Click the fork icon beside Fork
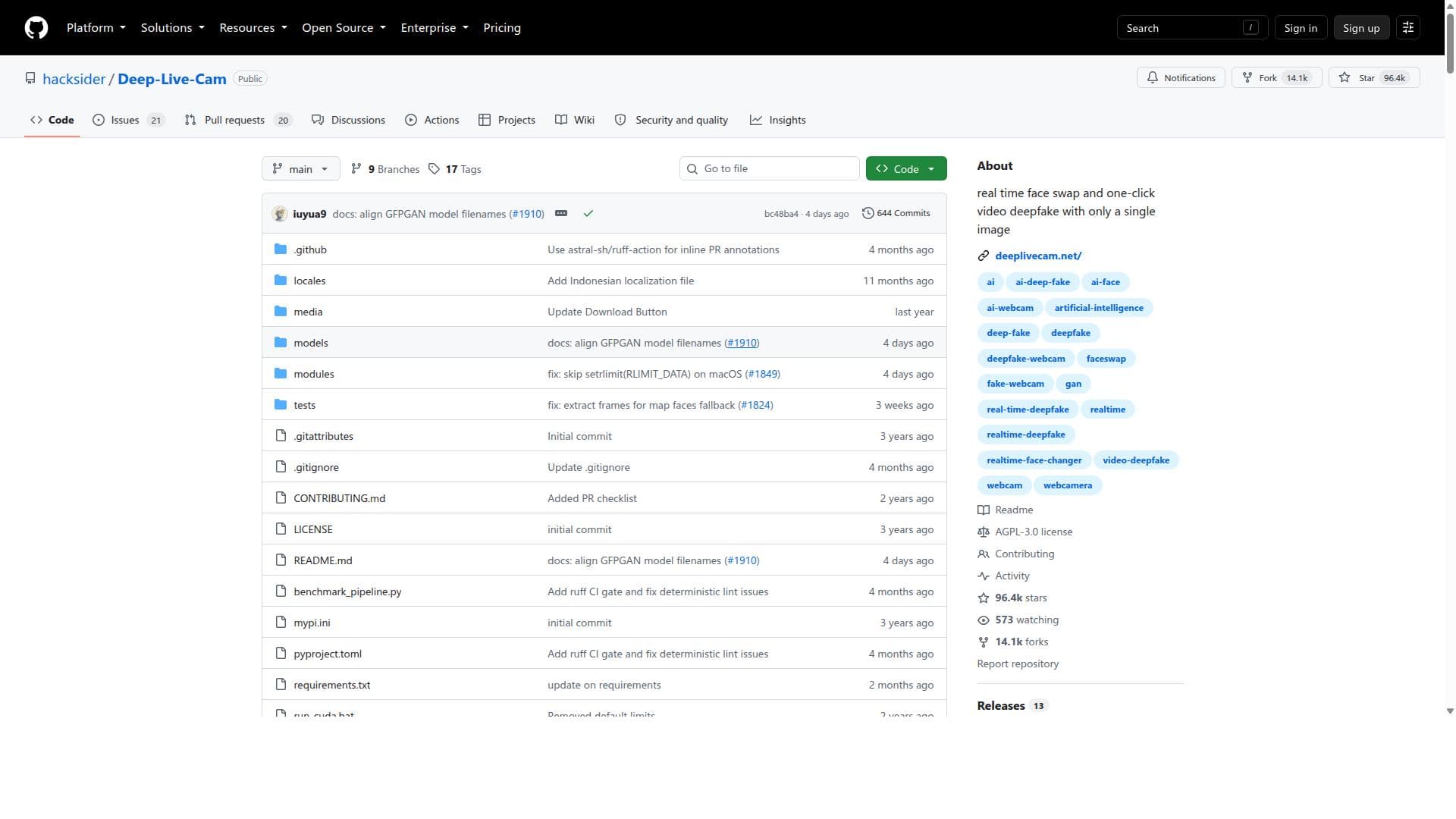This screenshot has width=1456, height=819. click(1247, 78)
